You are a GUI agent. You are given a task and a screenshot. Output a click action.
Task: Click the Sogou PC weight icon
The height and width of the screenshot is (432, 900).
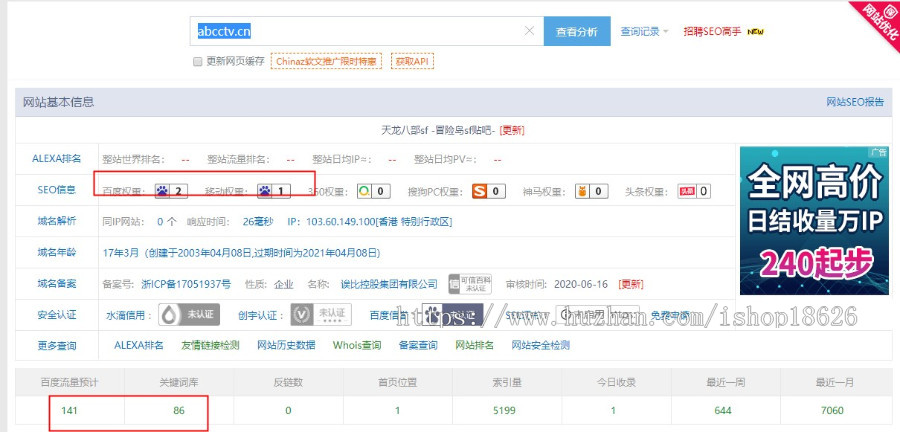pyautogui.click(x=480, y=191)
